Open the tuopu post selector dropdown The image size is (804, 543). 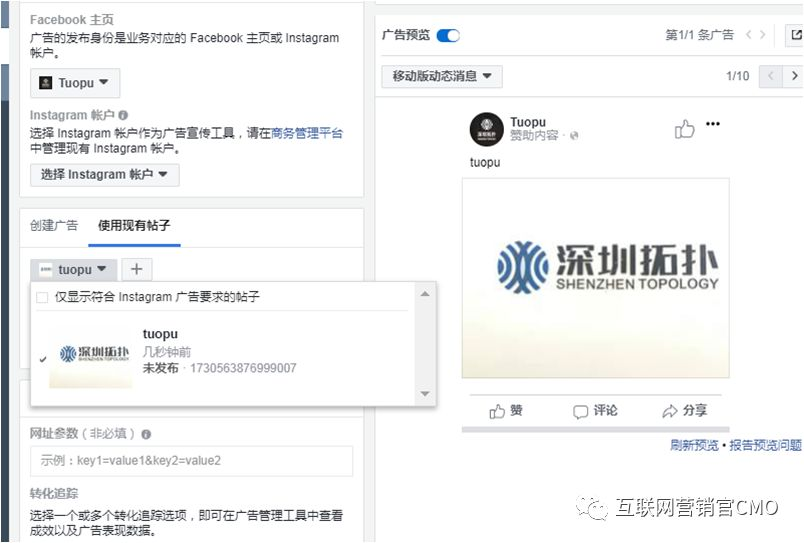(x=73, y=270)
